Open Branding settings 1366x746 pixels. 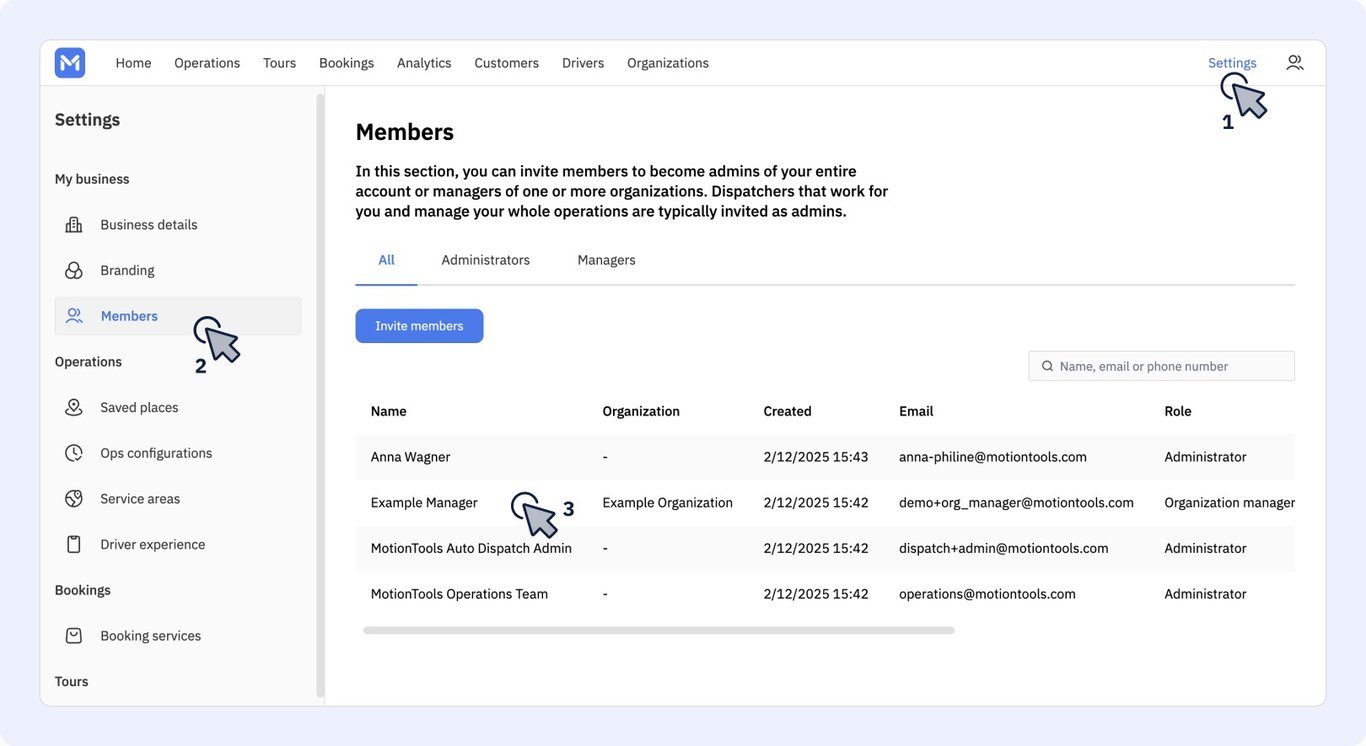(x=178, y=271)
